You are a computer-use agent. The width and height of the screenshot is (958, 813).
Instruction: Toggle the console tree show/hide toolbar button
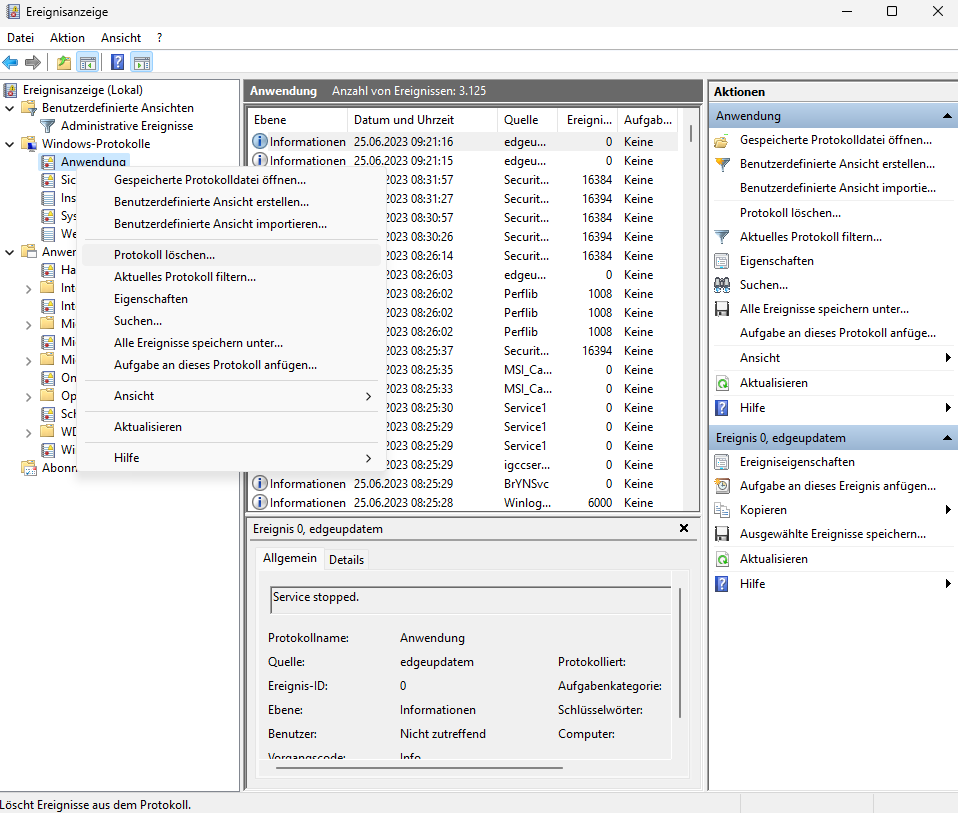[88, 63]
